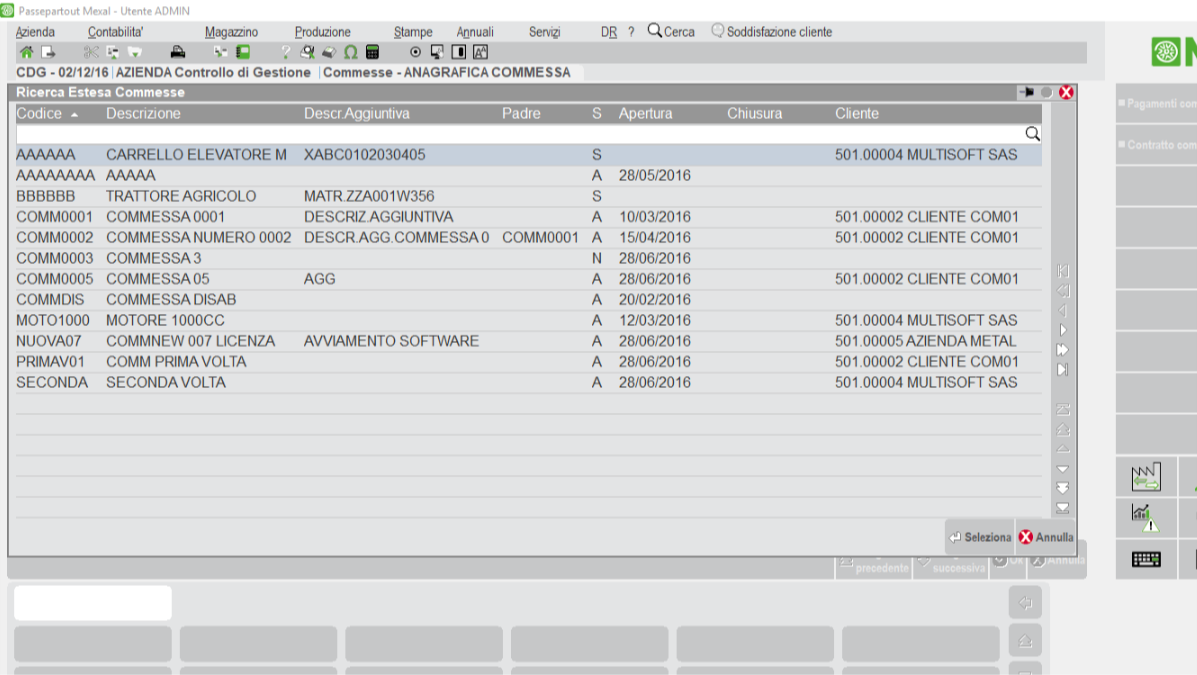The width and height of the screenshot is (1197, 675).
Task: Click the magnifier search icon in filter row
Action: click(1032, 134)
